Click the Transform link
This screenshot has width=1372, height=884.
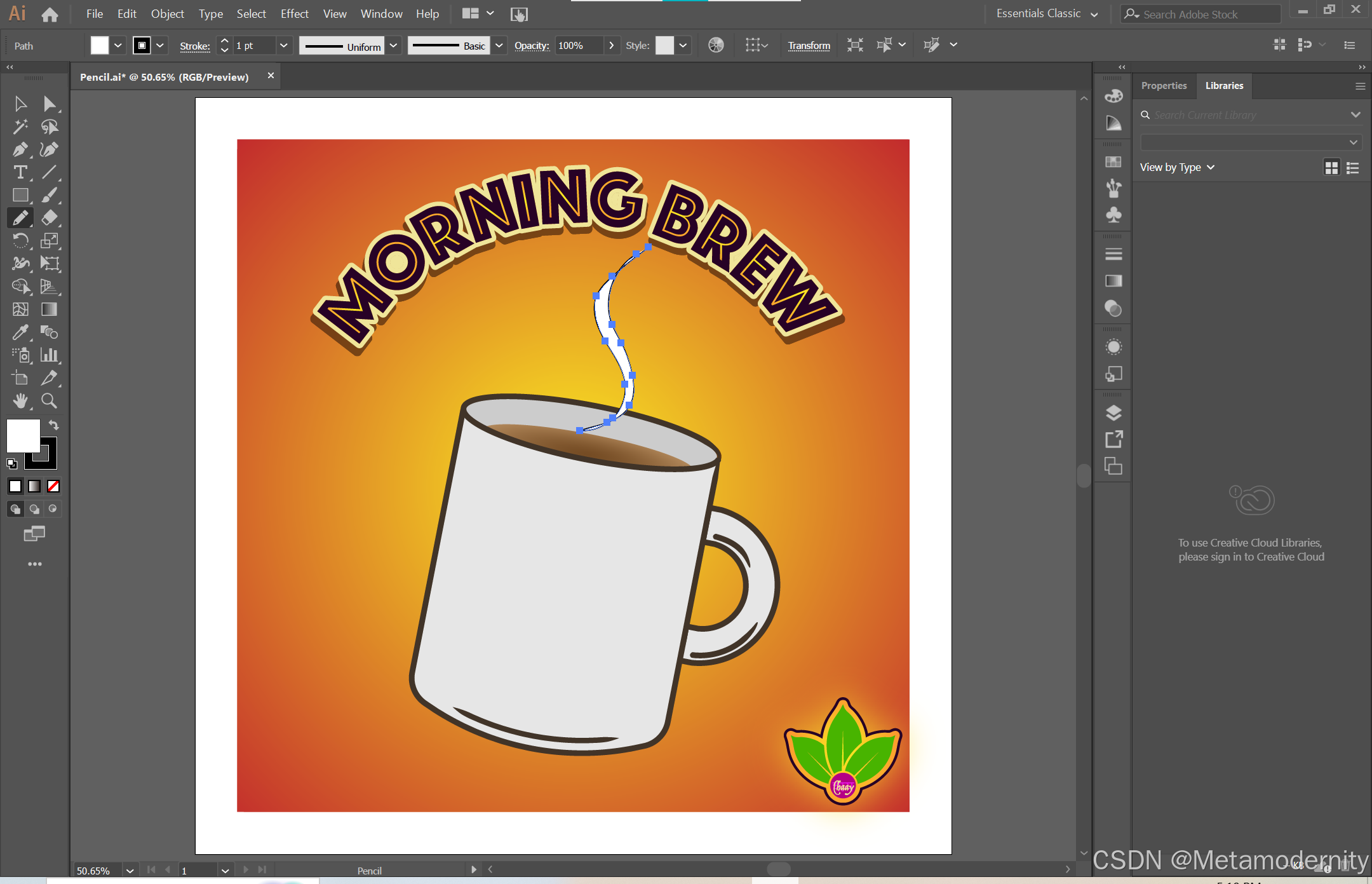pos(809,46)
